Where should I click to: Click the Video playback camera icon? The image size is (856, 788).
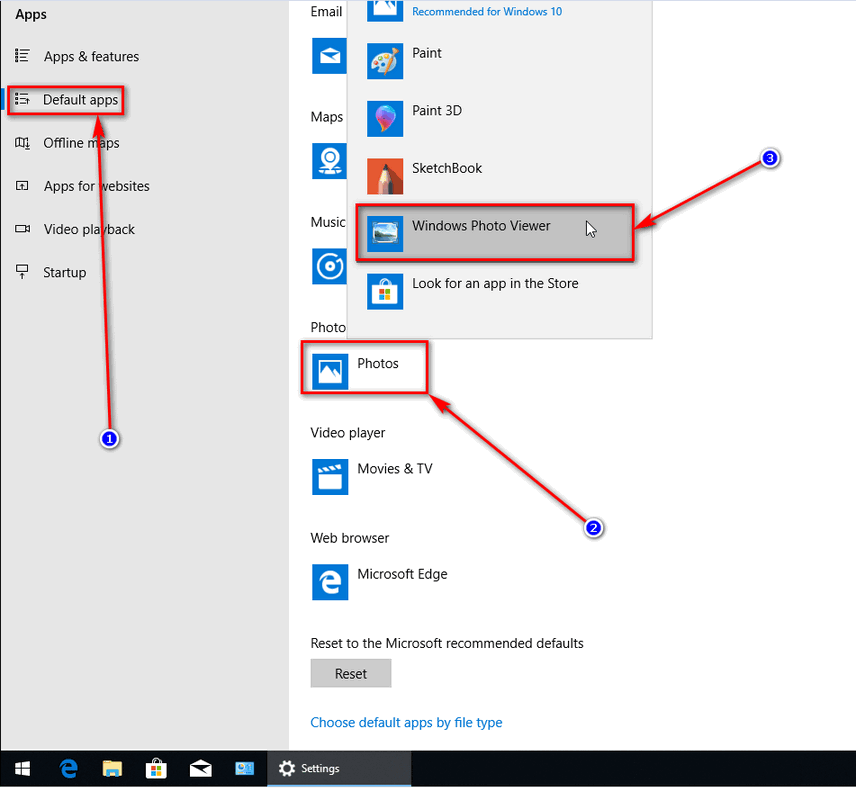point(22,229)
